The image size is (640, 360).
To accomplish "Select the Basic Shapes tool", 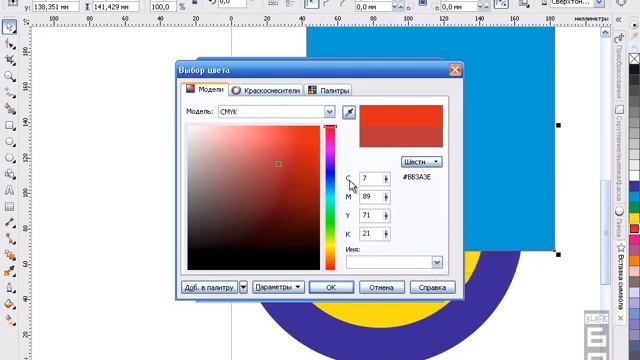I will 9,174.
